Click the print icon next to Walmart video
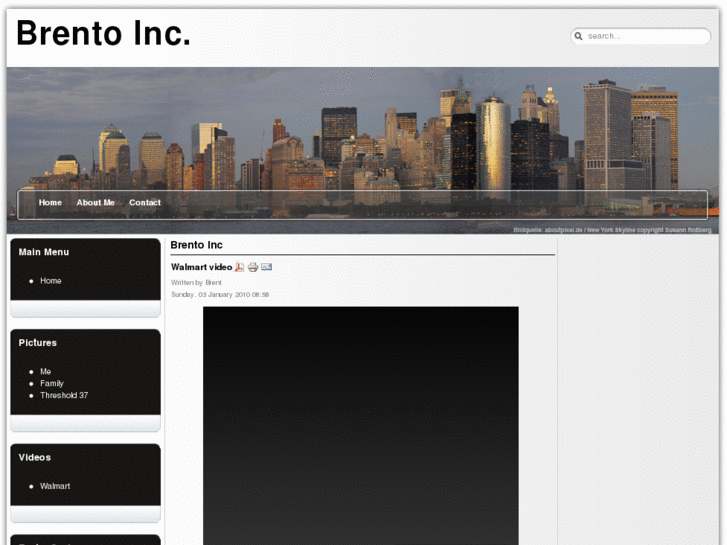The width and height of the screenshot is (727, 545). (253, 267)
